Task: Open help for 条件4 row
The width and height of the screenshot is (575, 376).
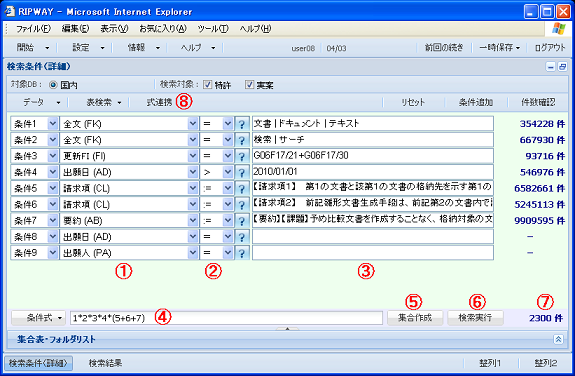Action: tap(242, 172)
